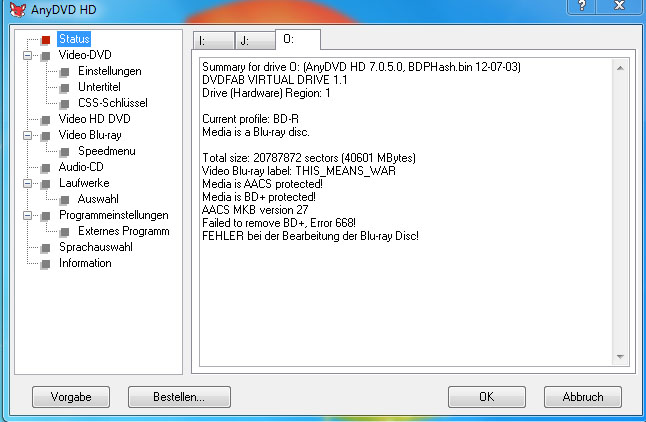Click the 'Total size: 20787872 sectors' line
Viewport: 646px width, 422px height.
[x=309, y=158]
